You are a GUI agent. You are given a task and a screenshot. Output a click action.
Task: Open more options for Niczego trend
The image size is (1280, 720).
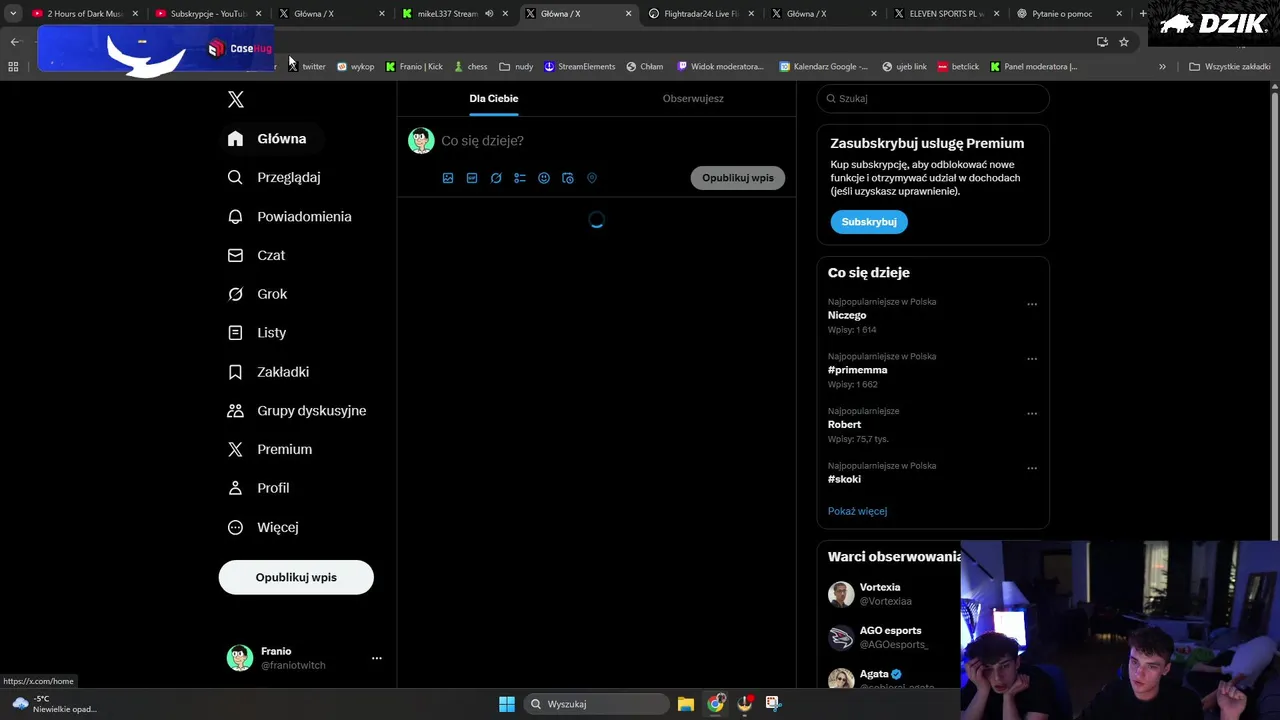tap(1032, 304)
